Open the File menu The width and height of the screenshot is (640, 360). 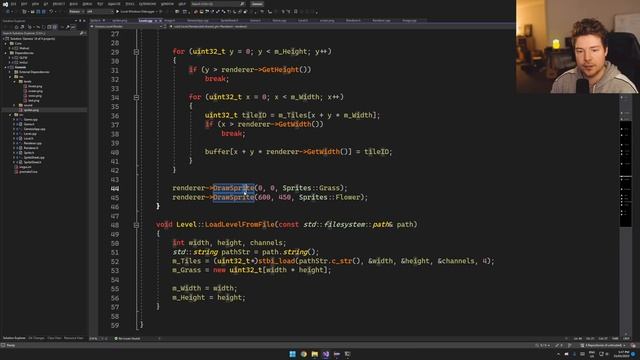tap(13, 4)
